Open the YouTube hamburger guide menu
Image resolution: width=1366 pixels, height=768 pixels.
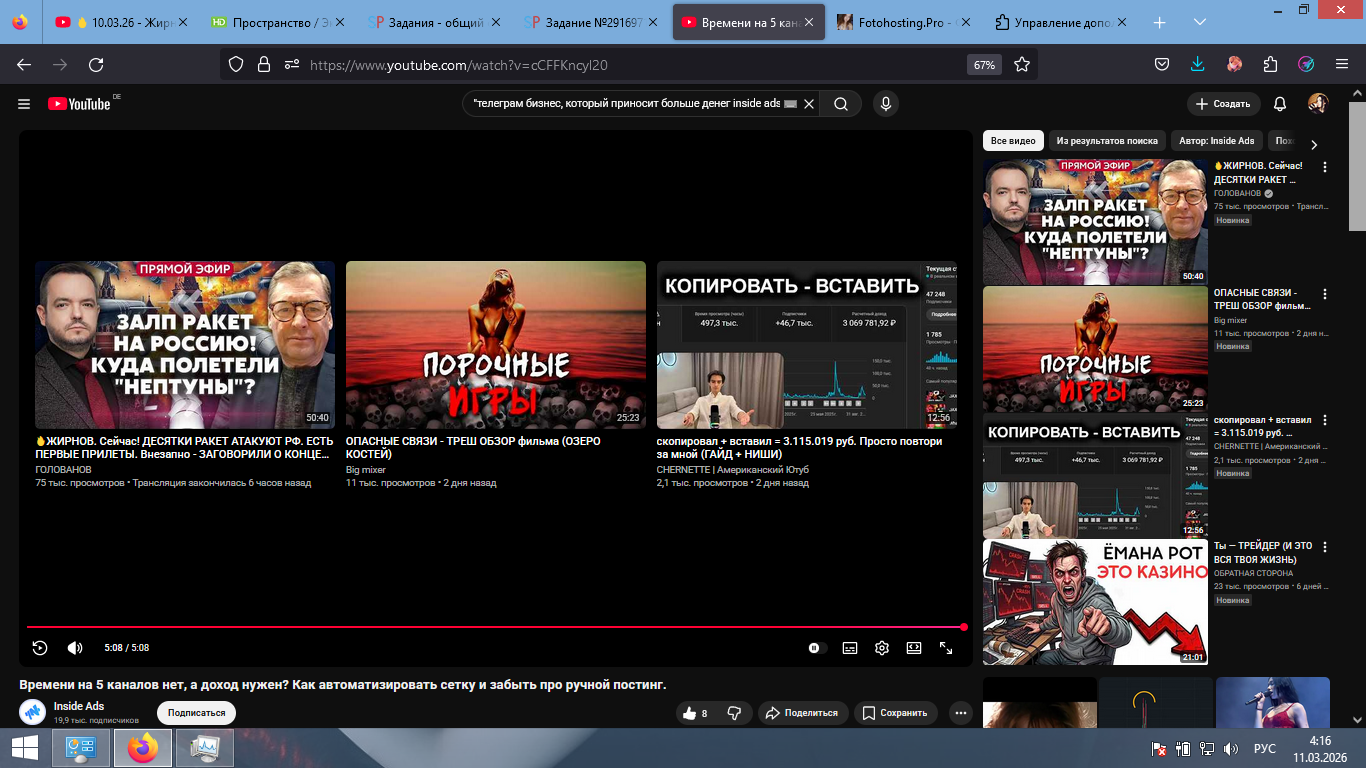[x=24, y=104]
